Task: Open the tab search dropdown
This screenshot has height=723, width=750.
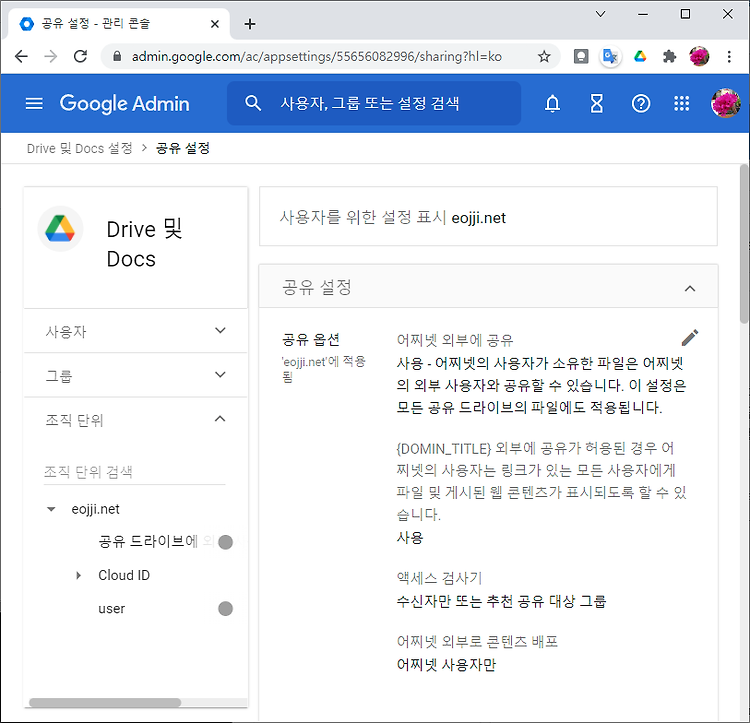Action: [600, 14]
